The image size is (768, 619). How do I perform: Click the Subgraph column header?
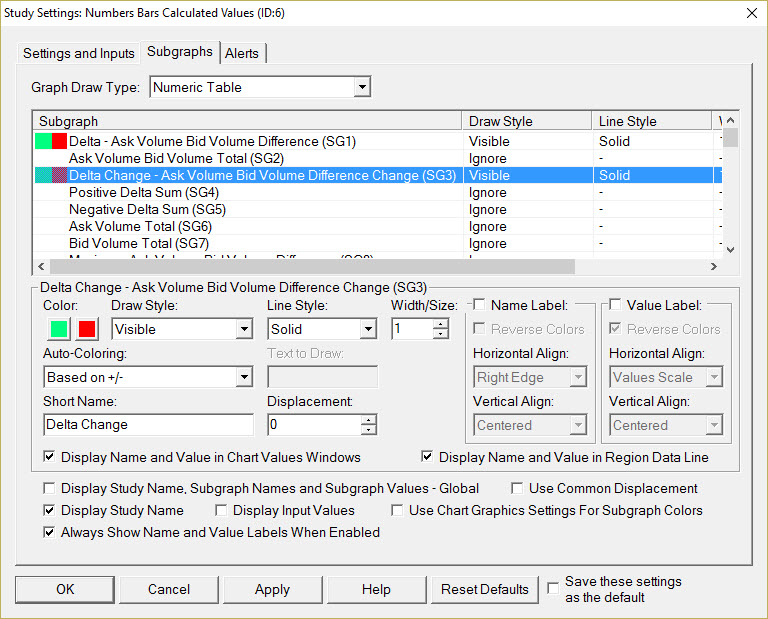pyautogui.click(x=247, y=121)
